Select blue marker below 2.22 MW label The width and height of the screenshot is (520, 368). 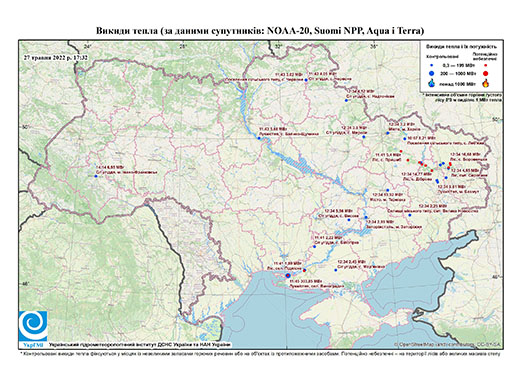(315, 247)
